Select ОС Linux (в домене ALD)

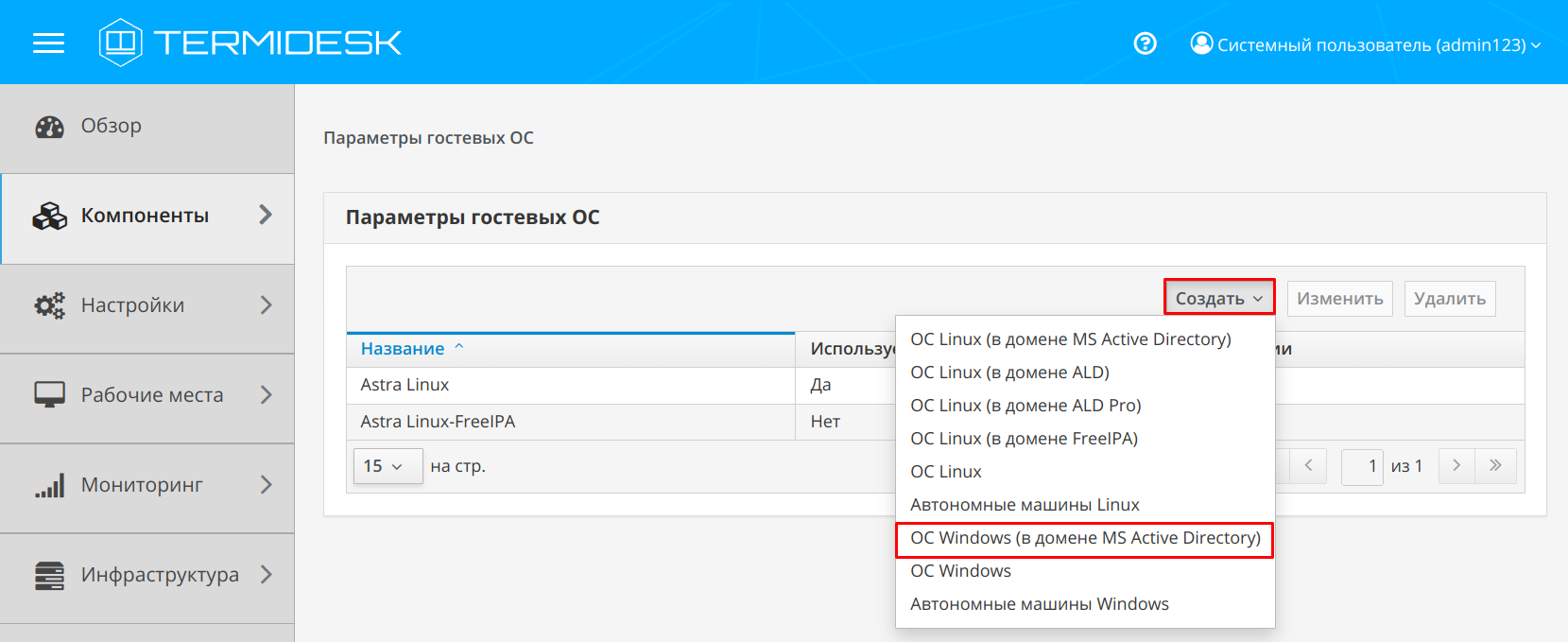coord(1085,373)
